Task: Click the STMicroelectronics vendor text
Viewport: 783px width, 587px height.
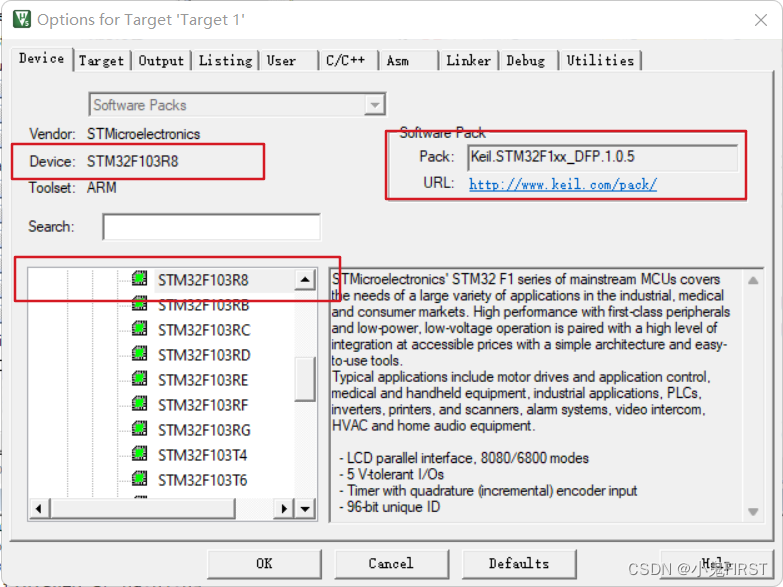Action: [x=143, y=134]
